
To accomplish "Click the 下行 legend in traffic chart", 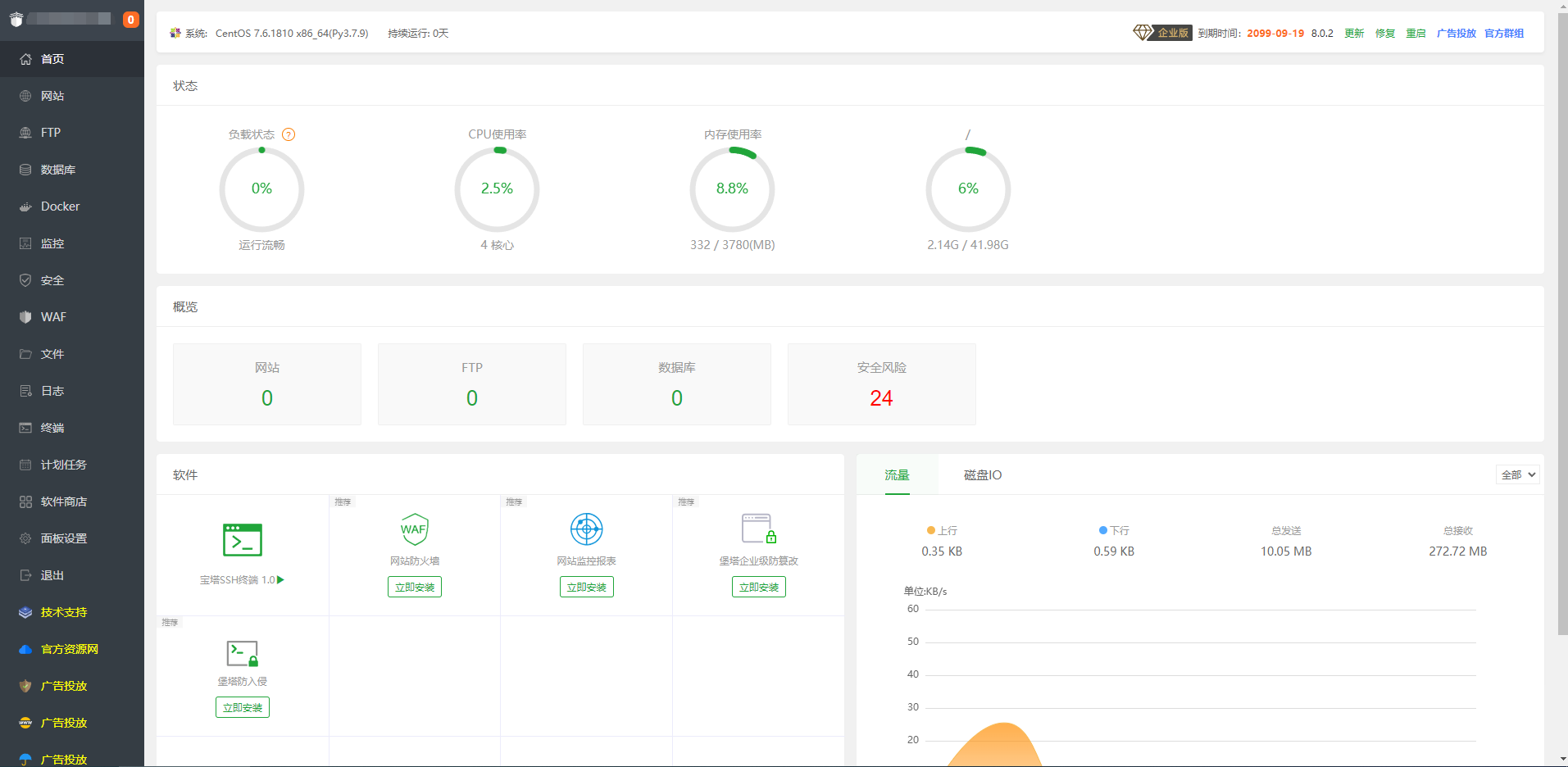I will tap(1114, 531).
